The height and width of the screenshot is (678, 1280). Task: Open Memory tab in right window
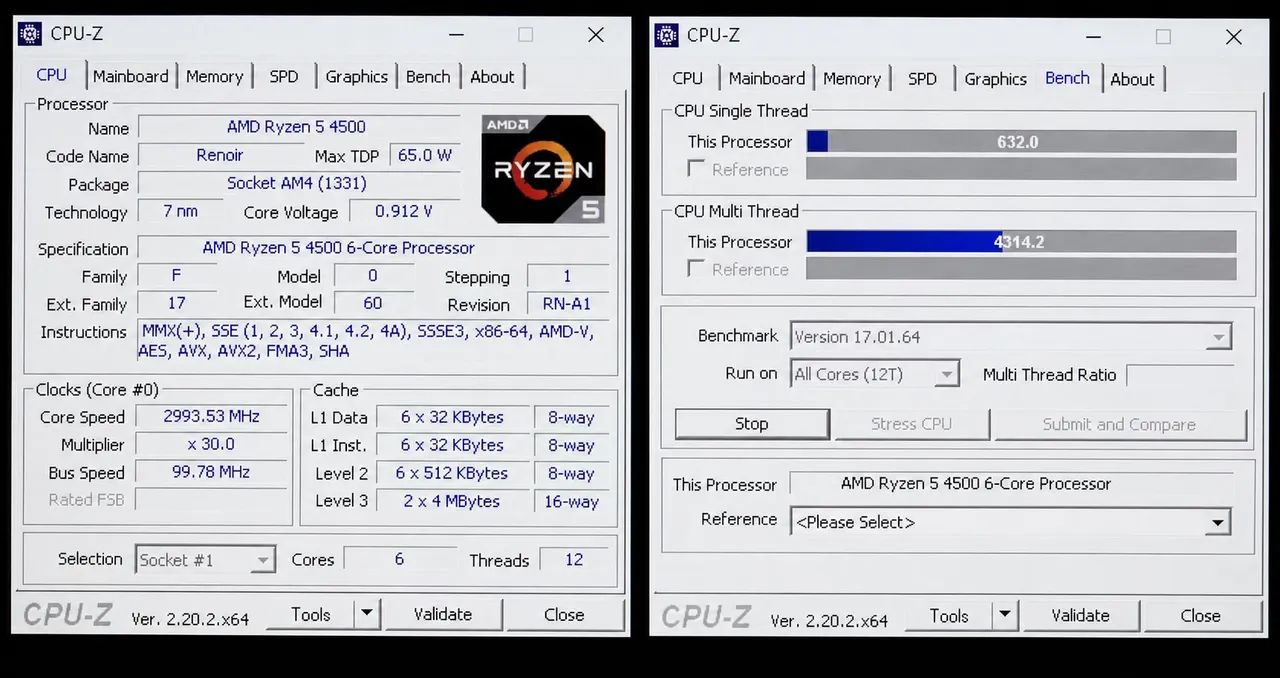[852, 78]
